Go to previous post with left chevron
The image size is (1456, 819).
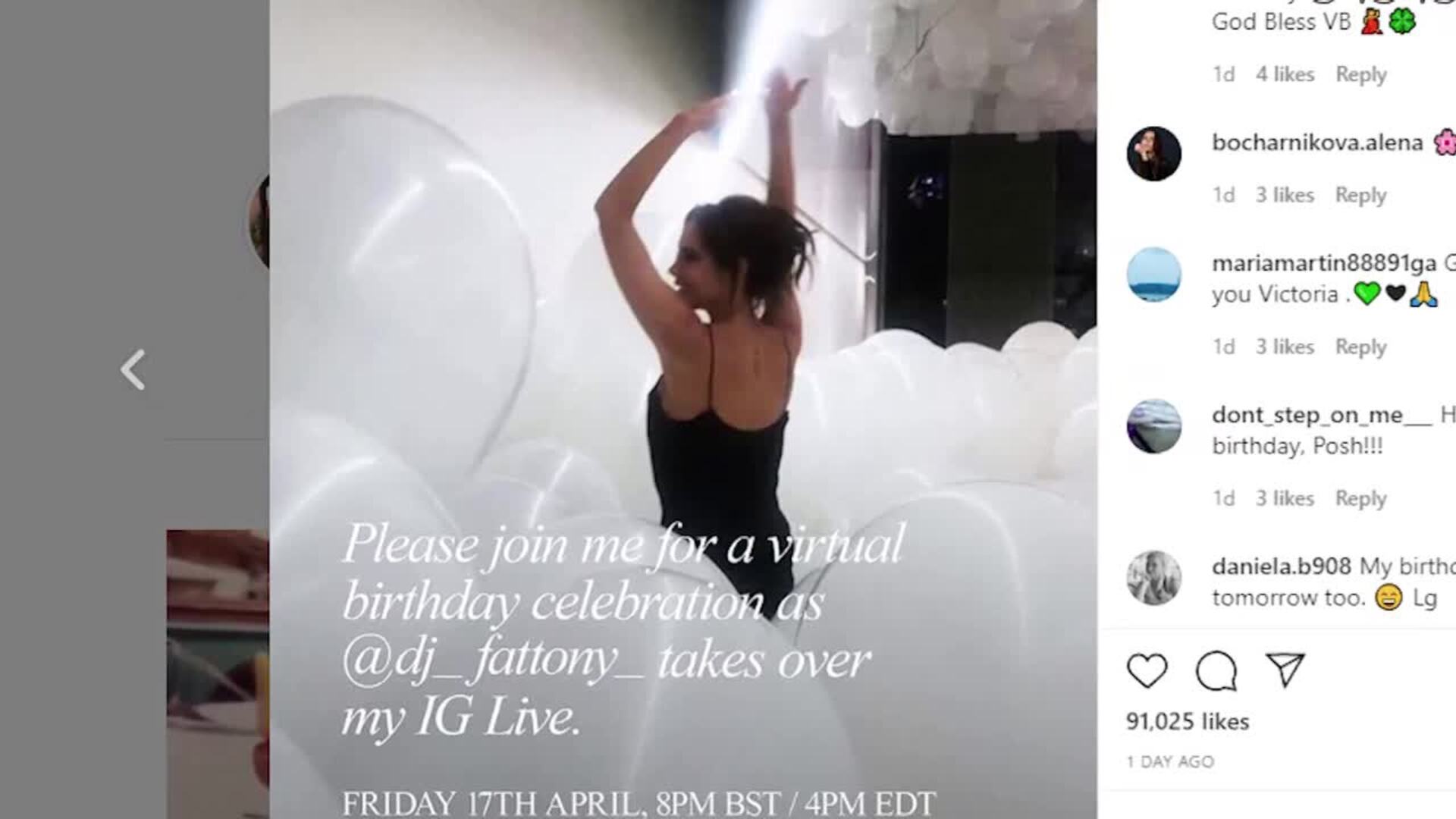tap(133, 370)
